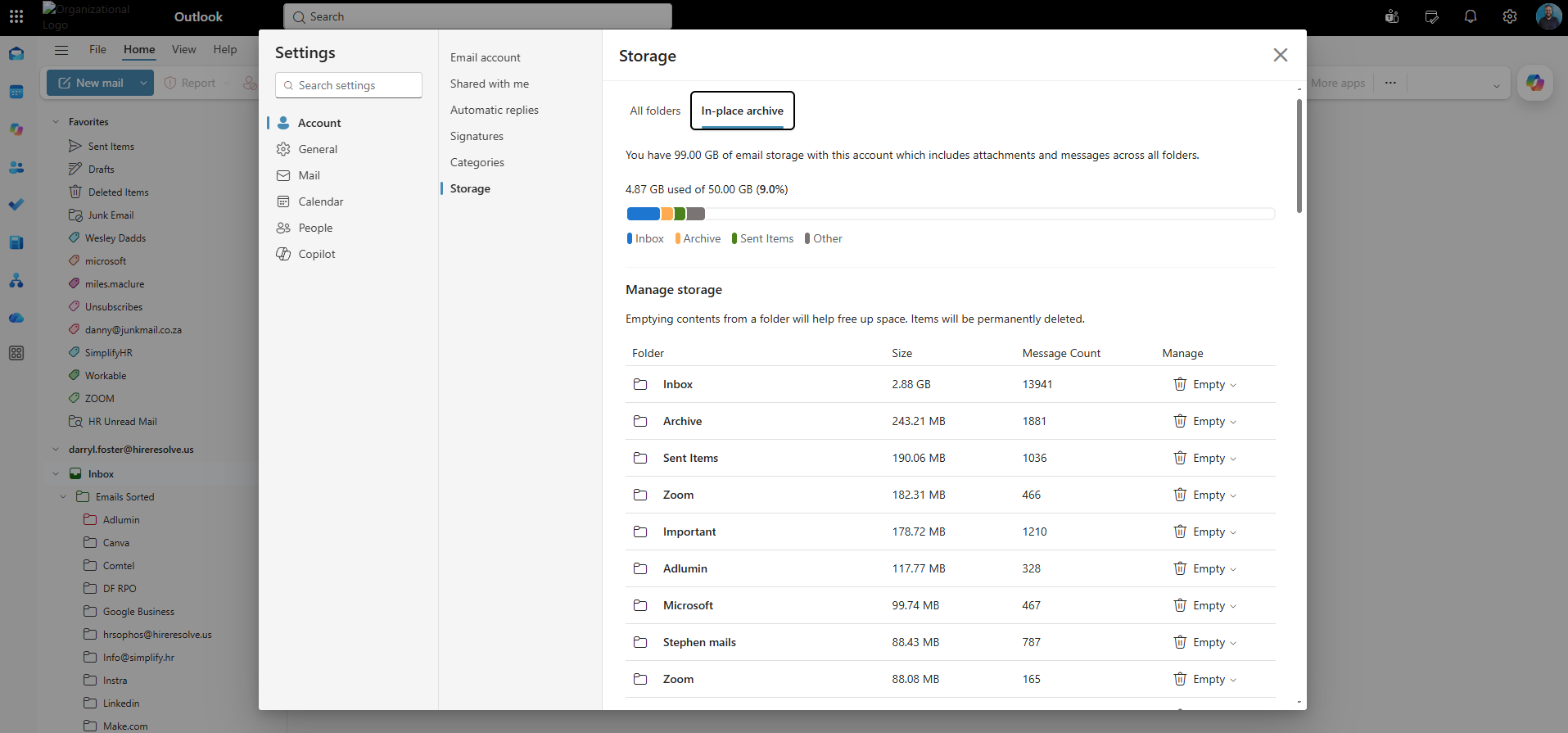This screenshot has height=733, width=1568.
Task: Open Calendar settings category
Action: click(x=349, y=201)
